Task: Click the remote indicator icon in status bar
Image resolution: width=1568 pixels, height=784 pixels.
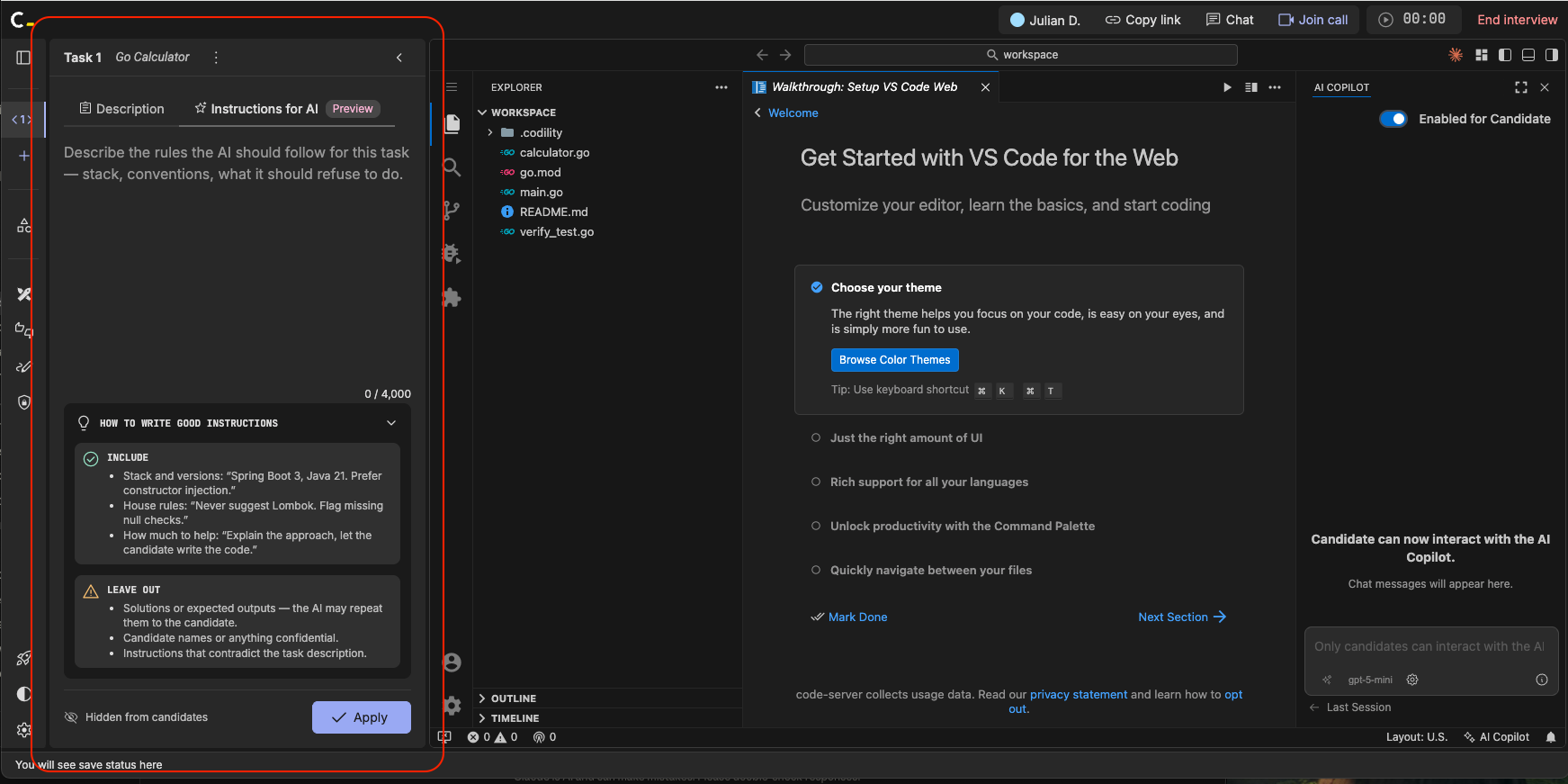Action: 444,737
